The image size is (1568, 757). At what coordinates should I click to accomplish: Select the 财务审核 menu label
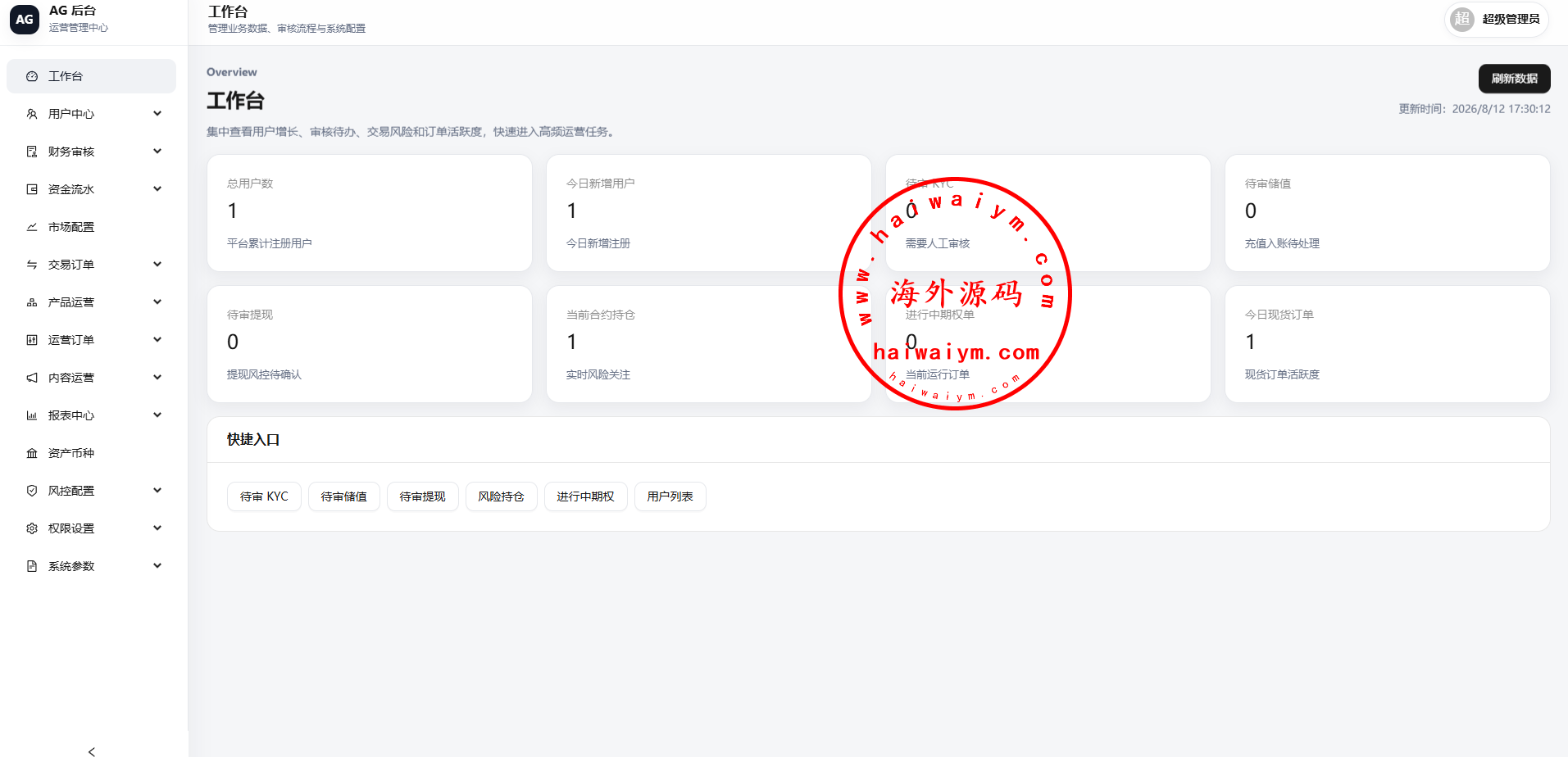click(71, 152)
